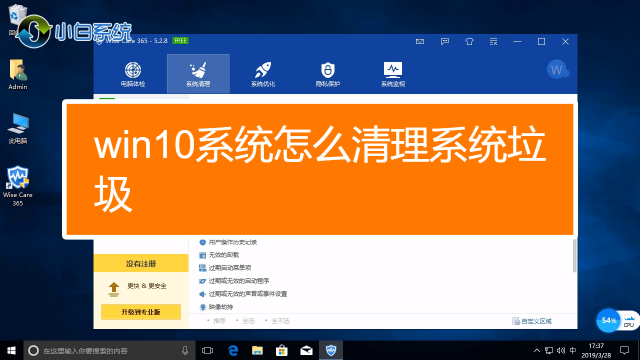Select the 系统清理 system cleaner tab
The image size is (640, 360).
(198, 74)
